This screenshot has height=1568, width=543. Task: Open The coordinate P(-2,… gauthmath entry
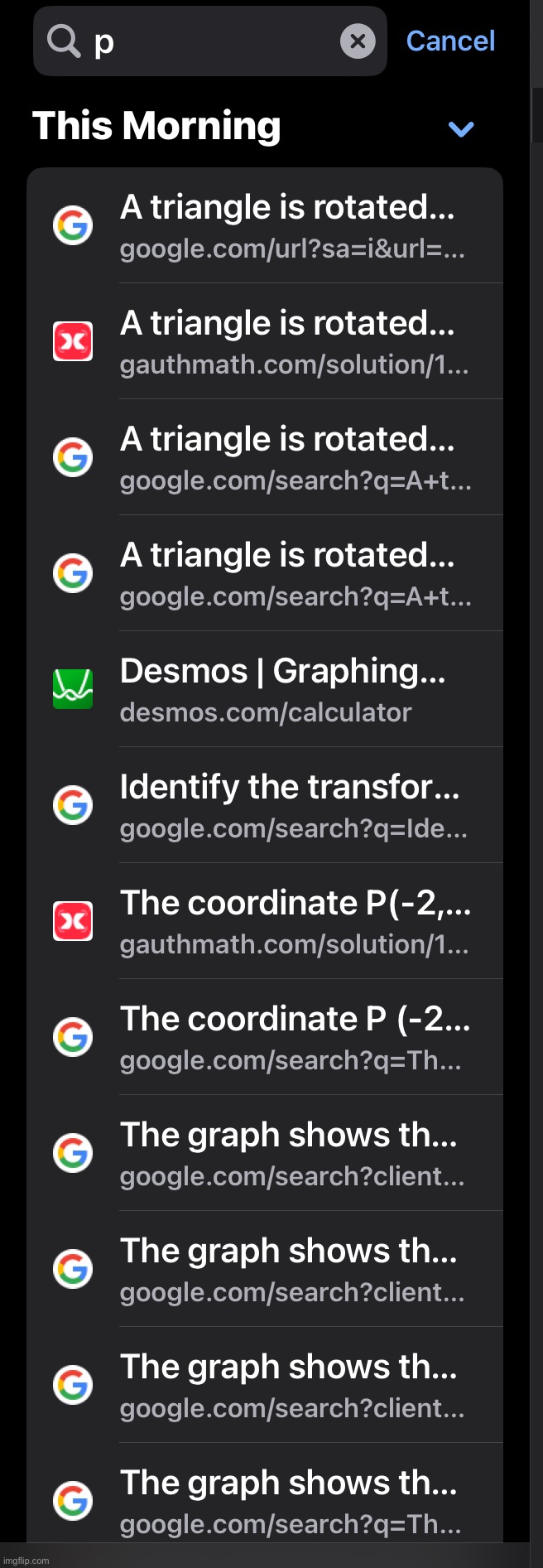265,921
